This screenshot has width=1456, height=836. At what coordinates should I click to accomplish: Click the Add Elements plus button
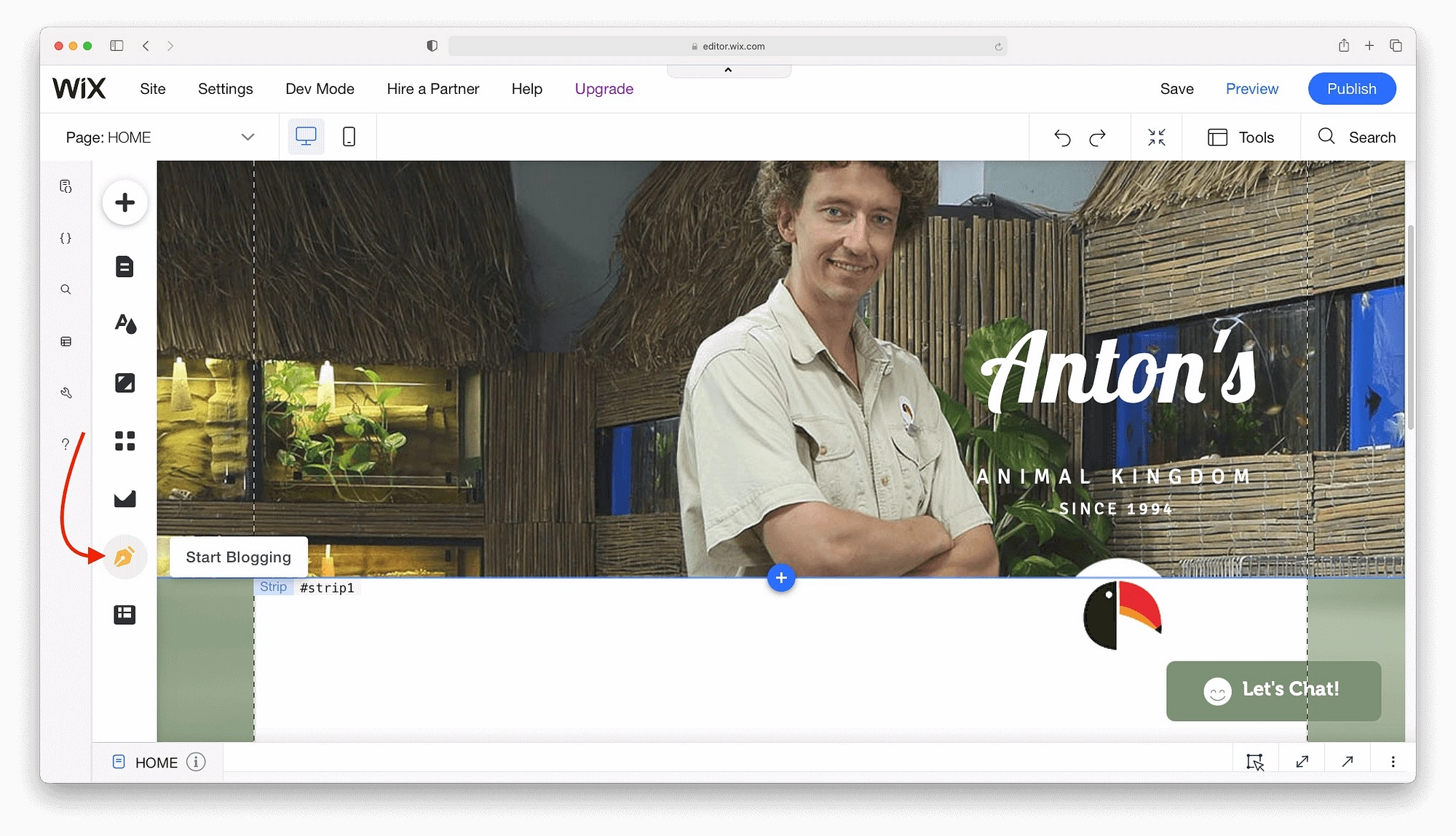click(x=124, y=202)
